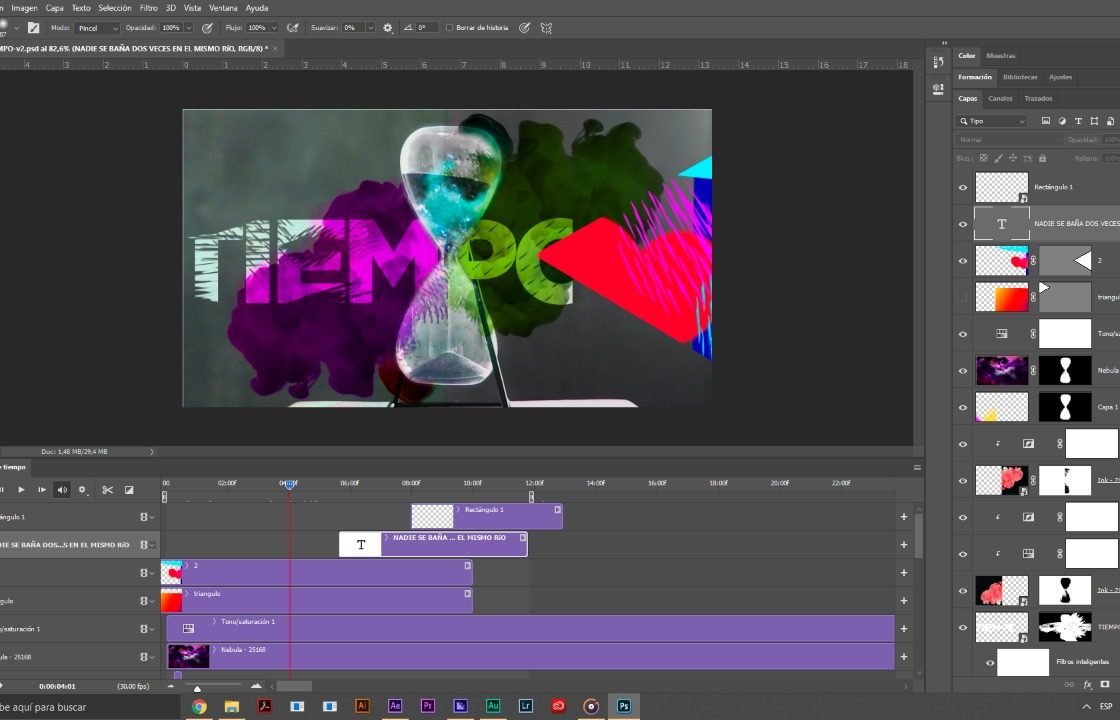Switch to the Bibliotecas tab

point(1020,77)
